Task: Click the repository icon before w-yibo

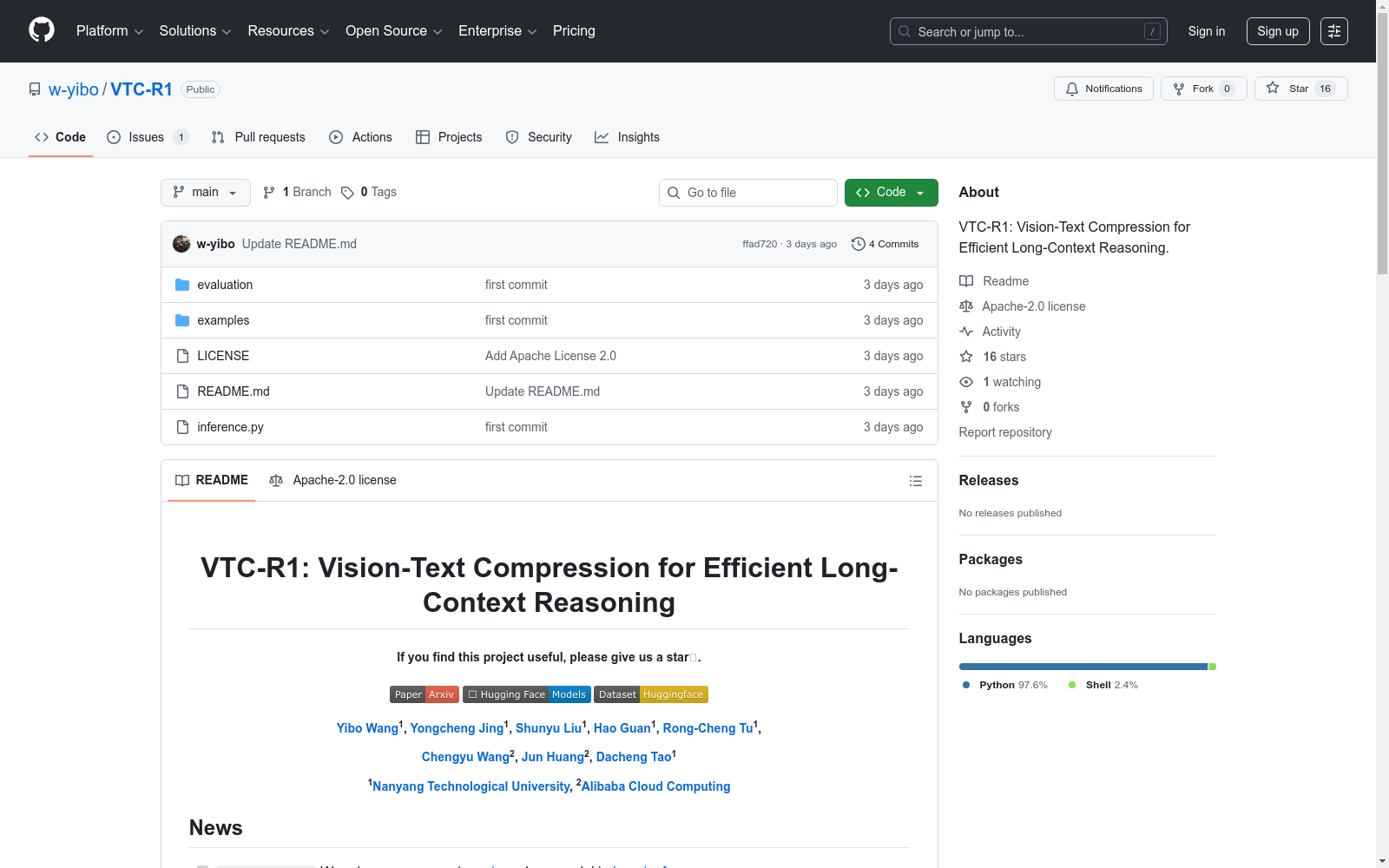Action: [x=35, y=89]
